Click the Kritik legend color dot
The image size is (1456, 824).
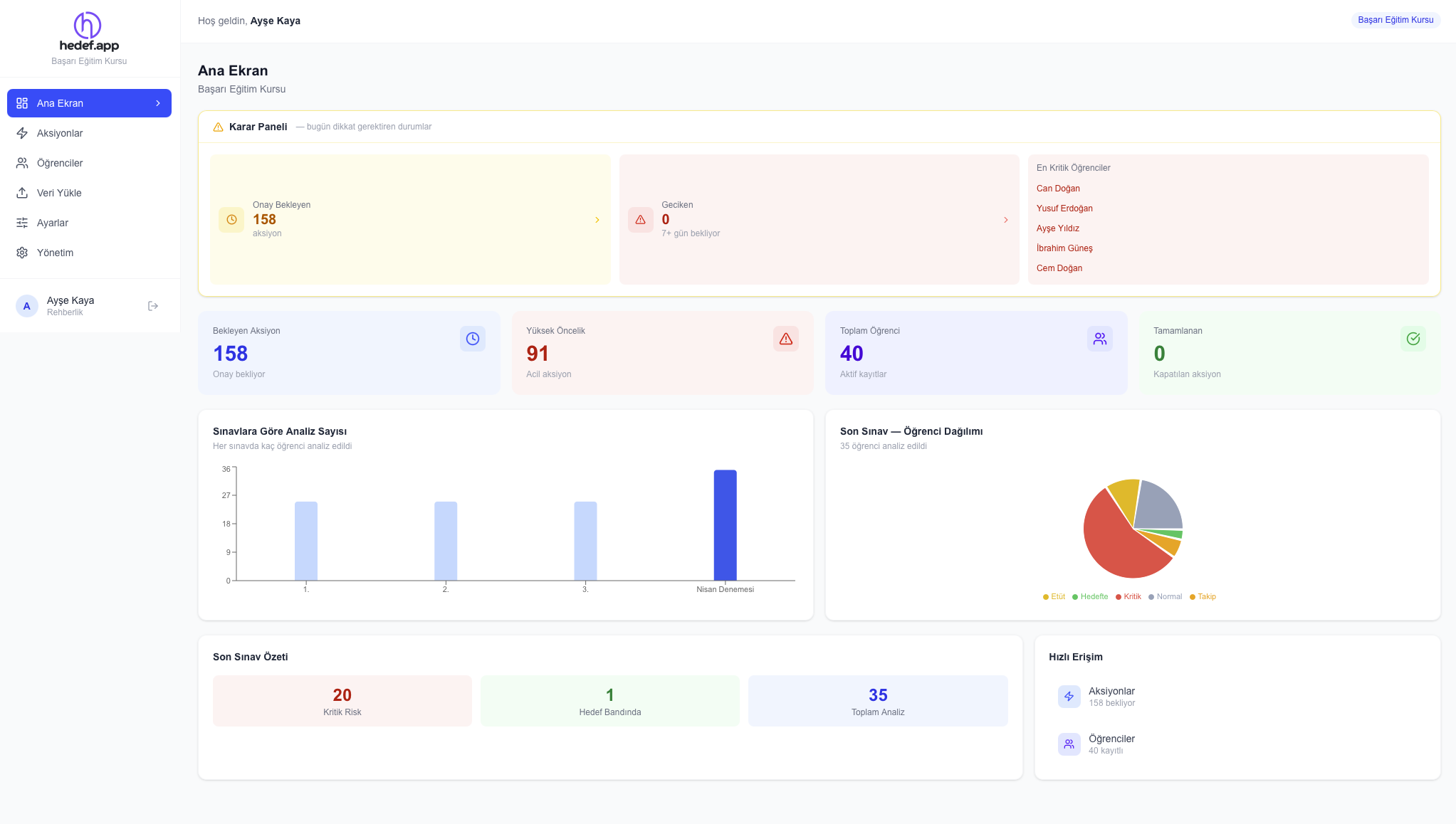point(1119,597)
